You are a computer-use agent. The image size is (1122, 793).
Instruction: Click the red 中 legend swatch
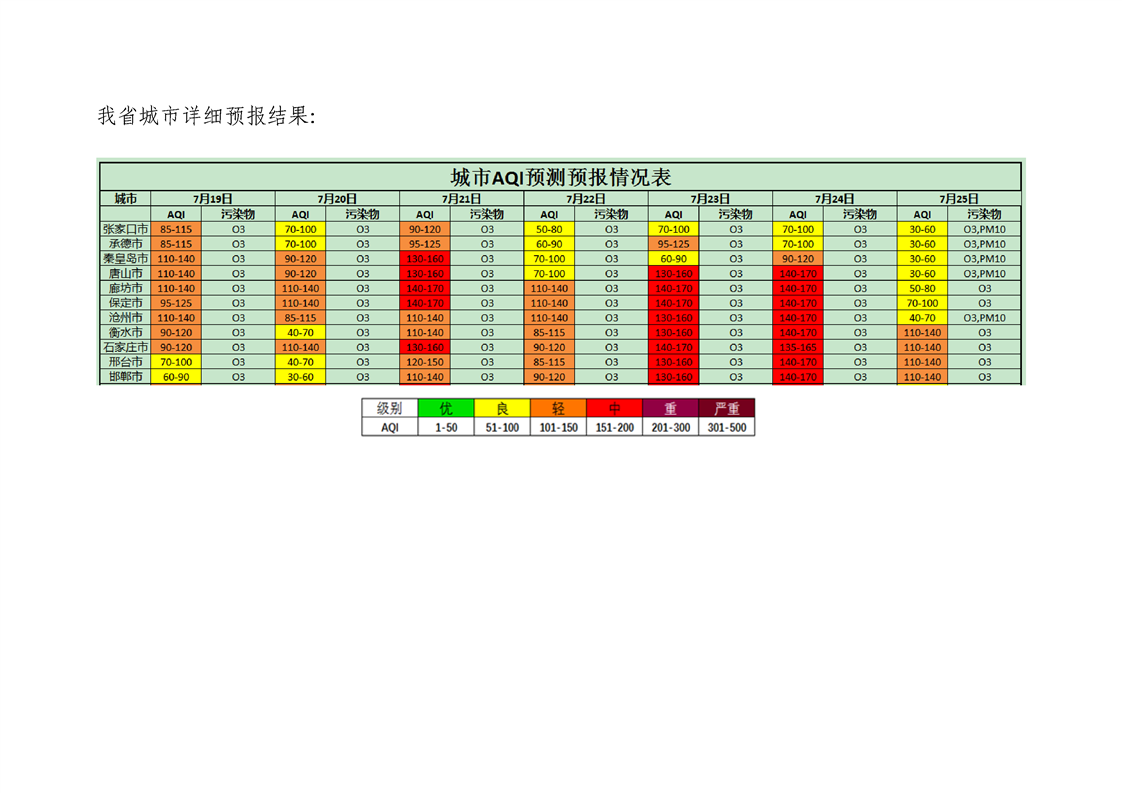[x=613, y=408]
